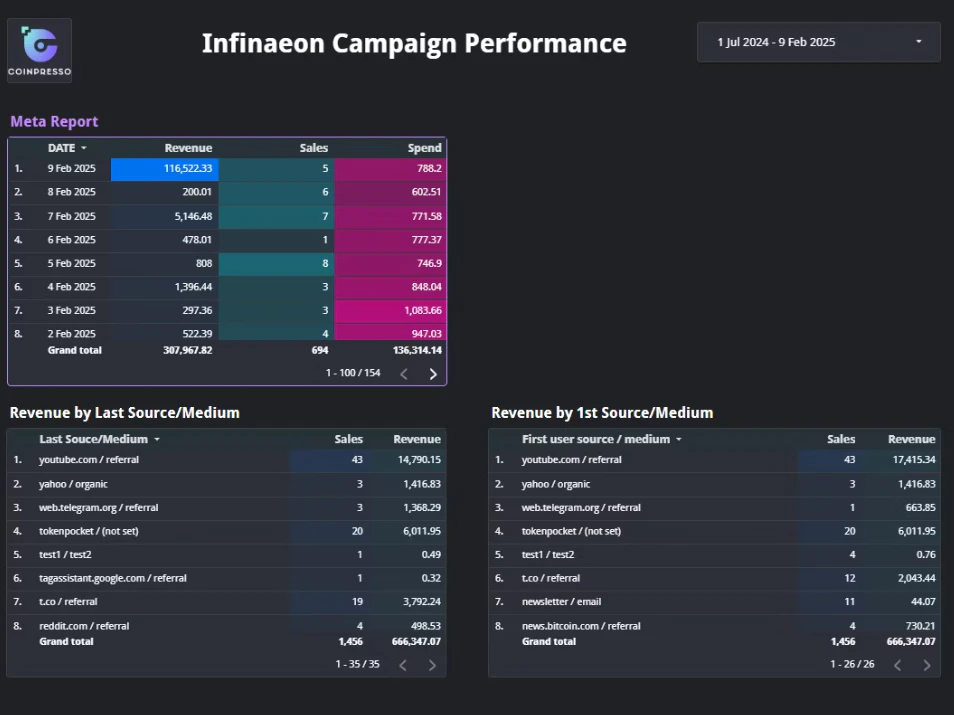Sort Meta Report by Revenue column header
This screenshot has width=954, height=715.
[188, 148]
